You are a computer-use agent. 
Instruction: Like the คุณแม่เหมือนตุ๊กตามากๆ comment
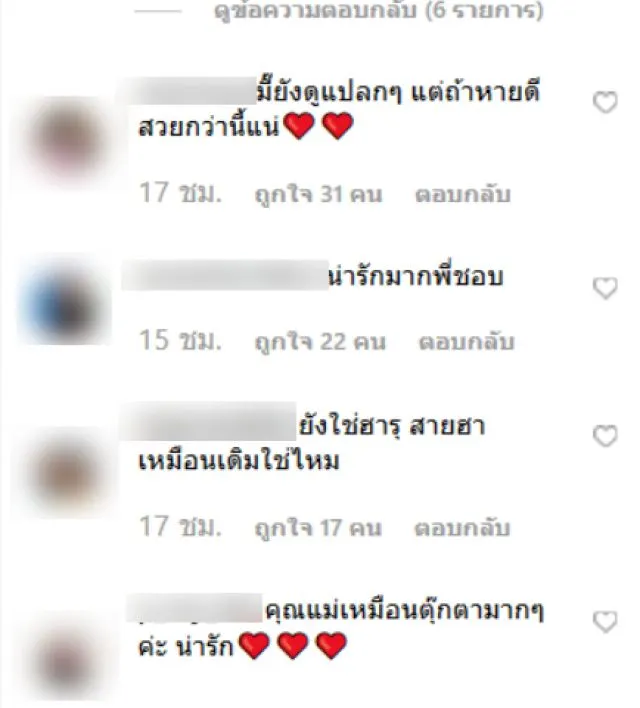pyautogui.click(x=605, y=622)
